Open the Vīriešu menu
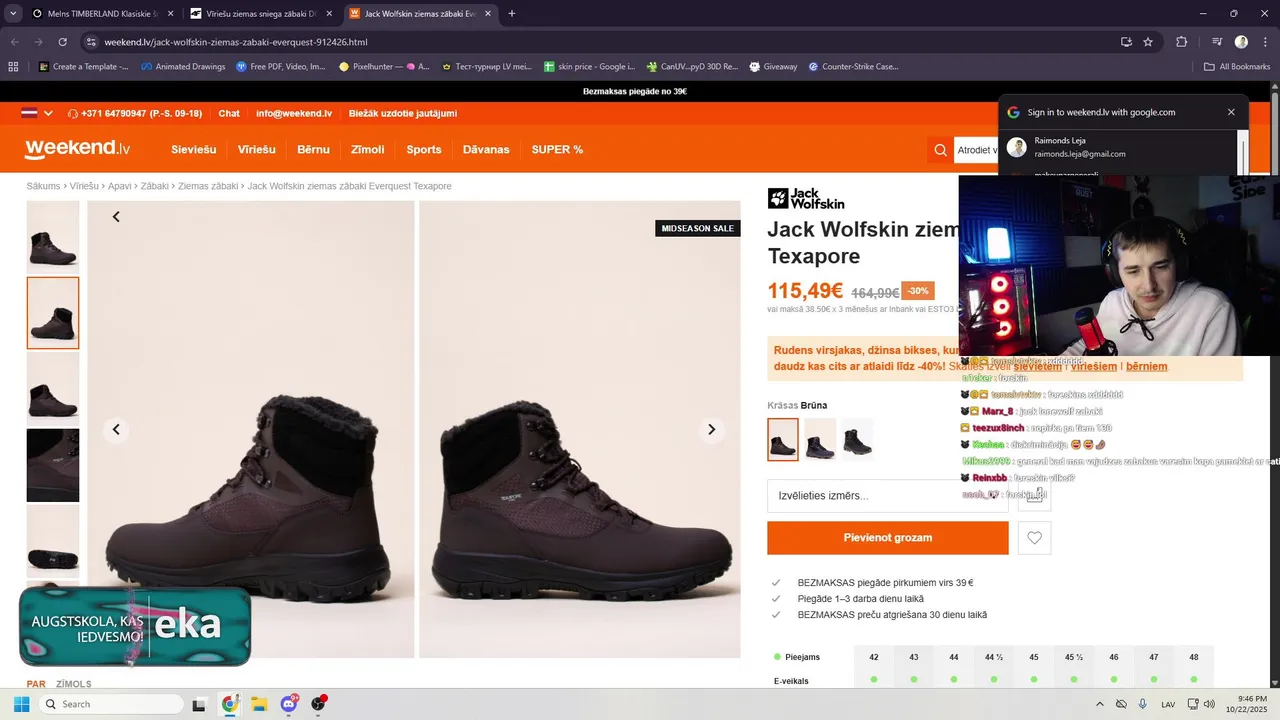Image resolution: width=1280 pixels, height=720 pixels. 256,149
